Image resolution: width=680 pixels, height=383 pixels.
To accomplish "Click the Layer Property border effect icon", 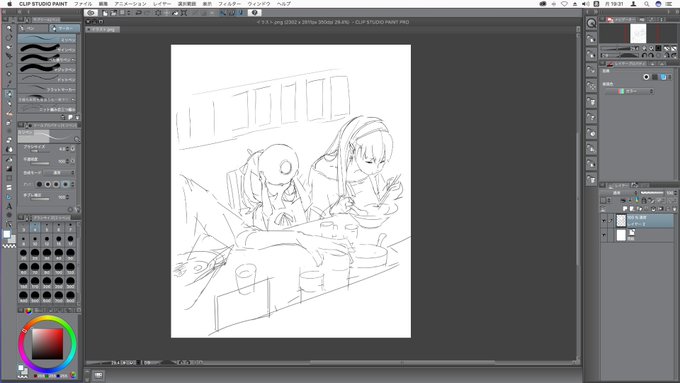I will (x=646, y=77).
